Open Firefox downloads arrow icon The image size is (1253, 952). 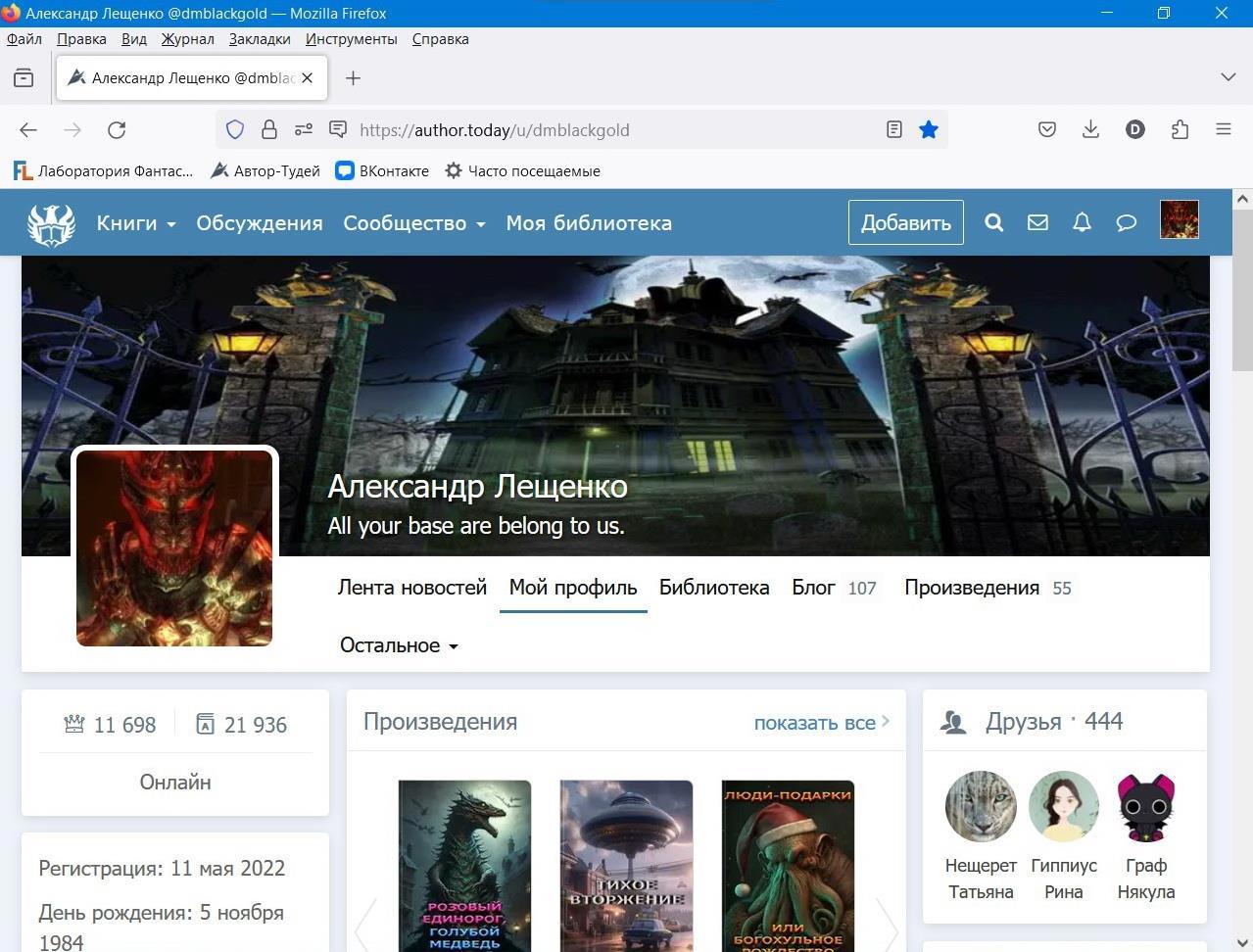click(1090, 129)
